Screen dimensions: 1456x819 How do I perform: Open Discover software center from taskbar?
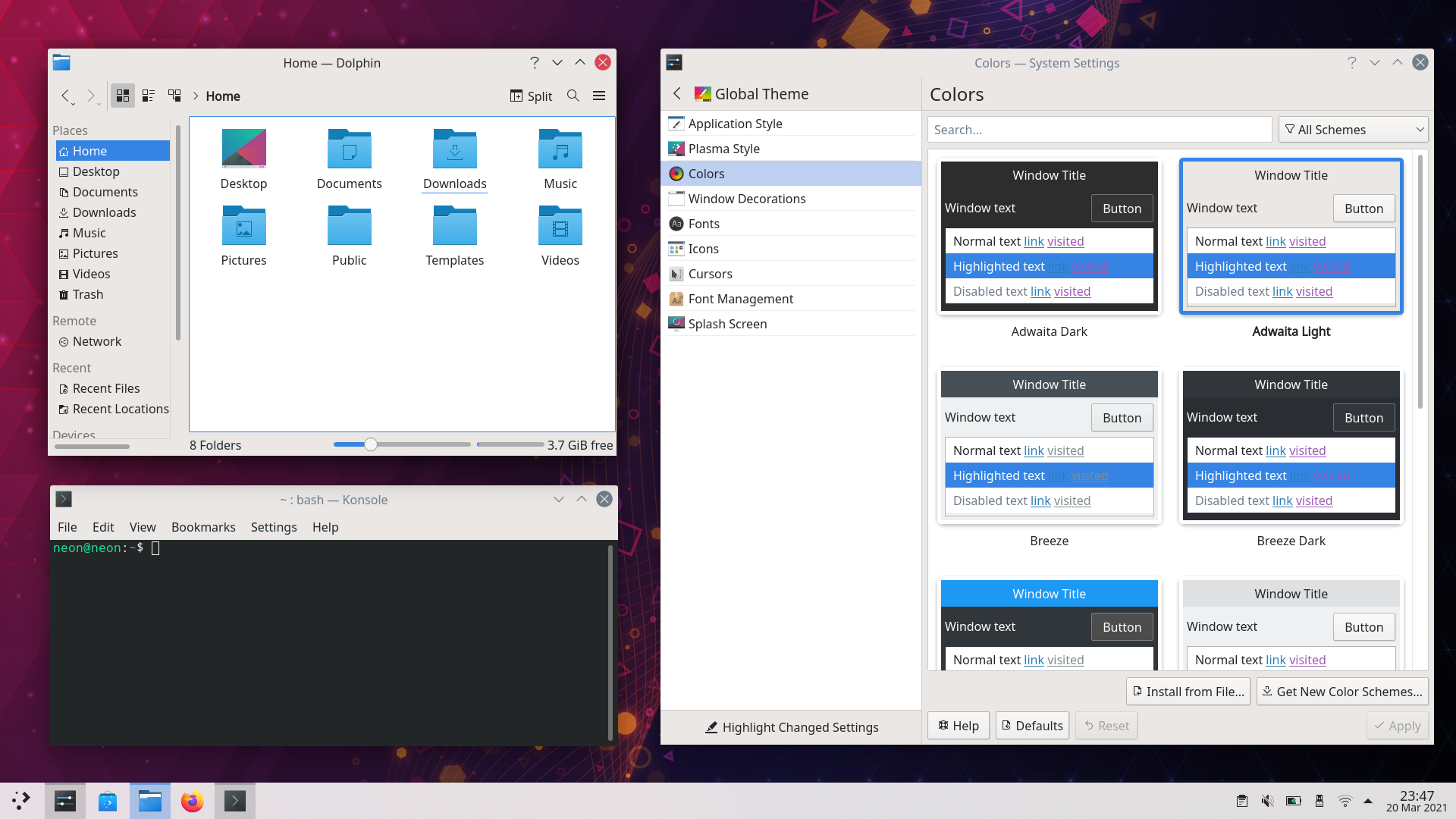click(x=108, y=801)
